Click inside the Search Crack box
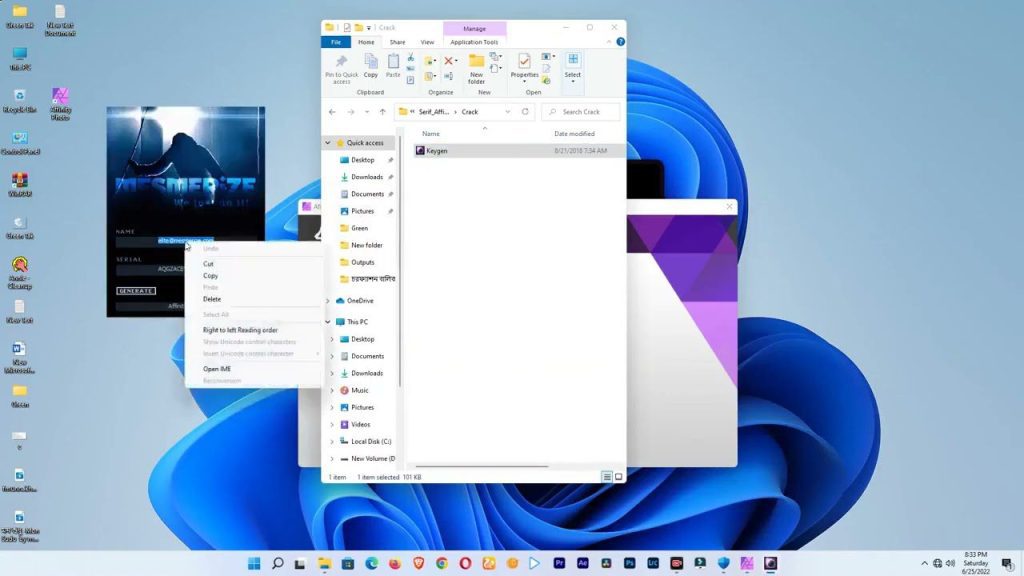This screenshot has height=576, width=1024. click(580, 111)
